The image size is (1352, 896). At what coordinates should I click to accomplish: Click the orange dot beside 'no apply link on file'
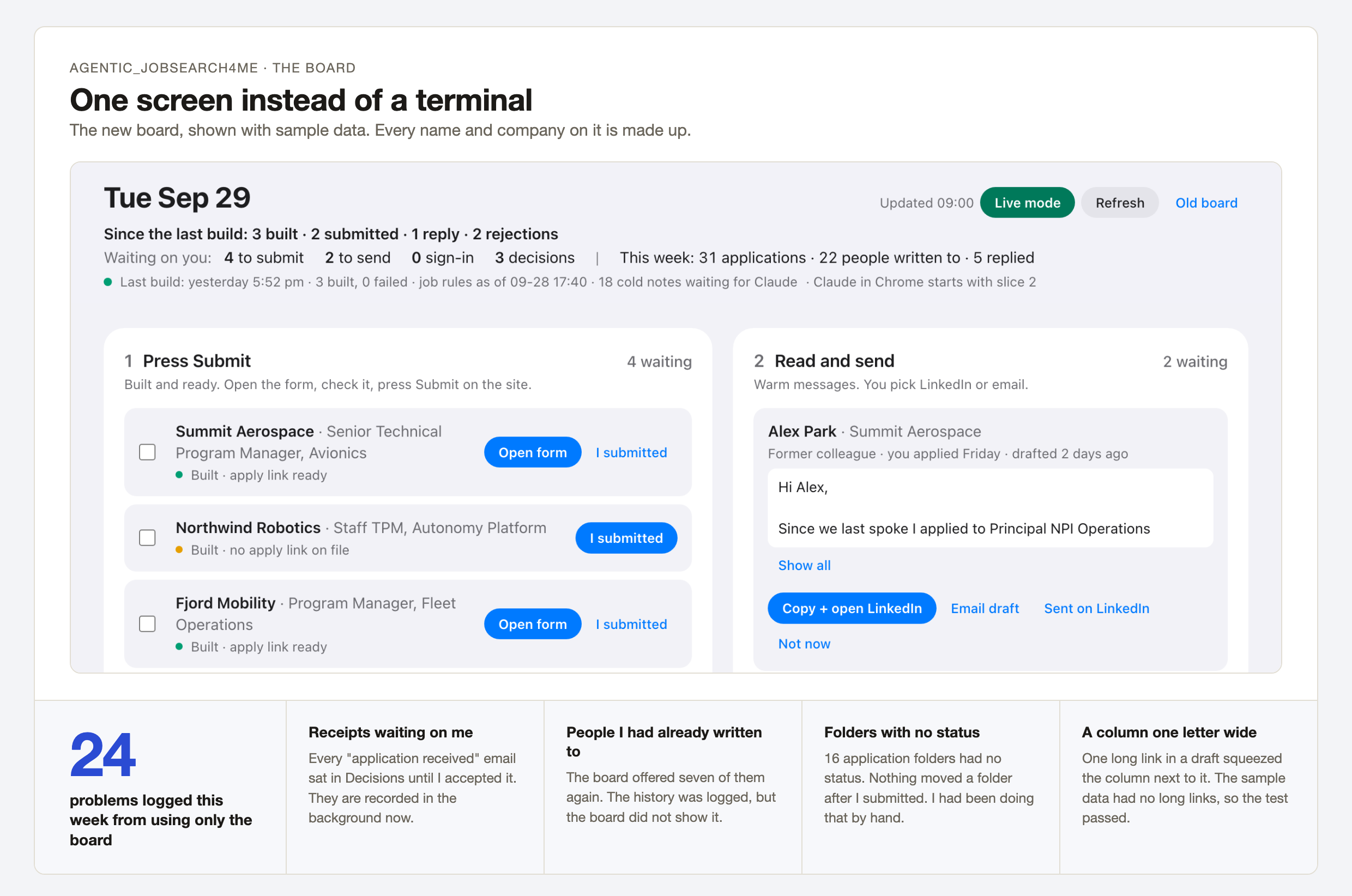[179, 550]
